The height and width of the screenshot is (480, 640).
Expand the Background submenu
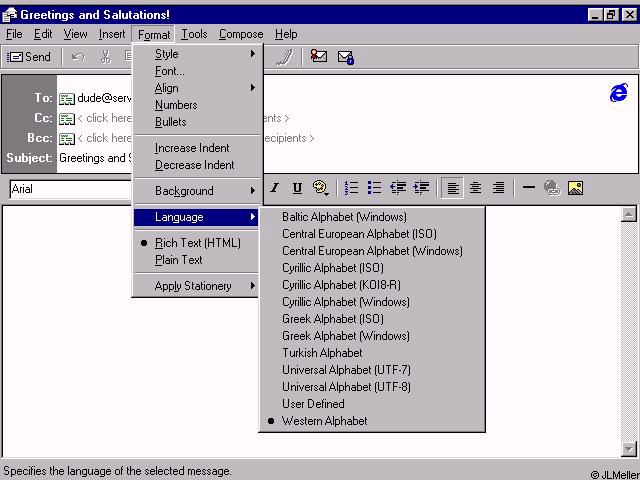tap(196, 191)
